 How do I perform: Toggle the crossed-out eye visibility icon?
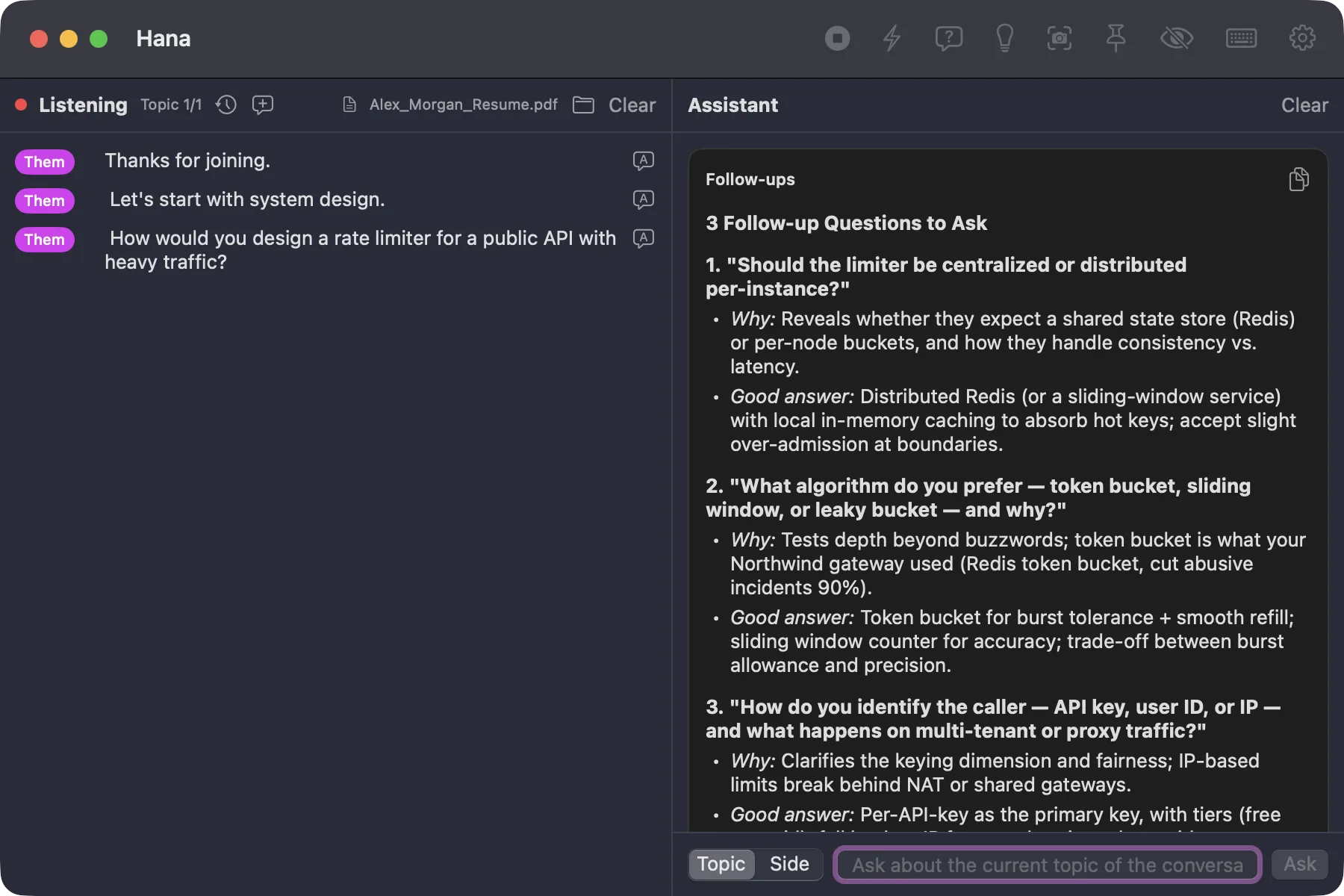(x=1177, y=38)
